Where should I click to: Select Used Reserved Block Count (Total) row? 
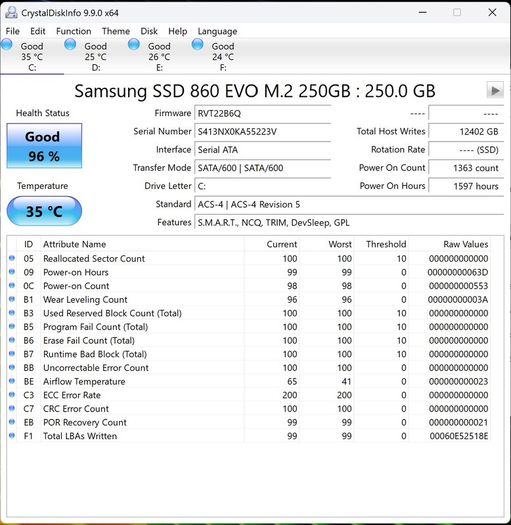point(249,313)
